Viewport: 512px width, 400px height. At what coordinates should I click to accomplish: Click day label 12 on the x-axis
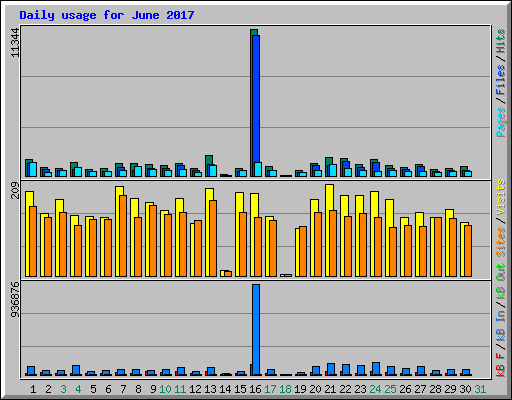(x=195, y=389)
